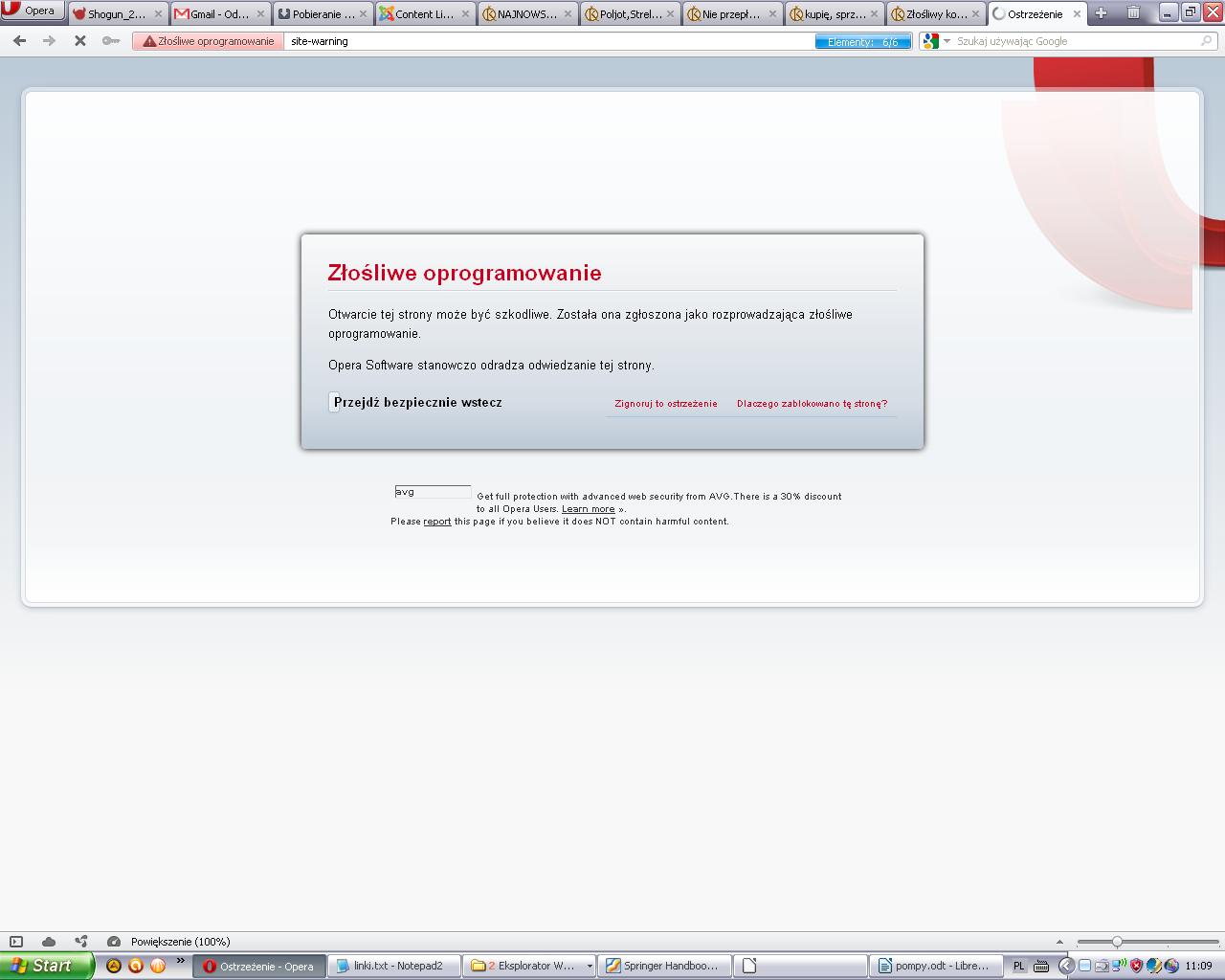Switch to Springer Handbook taskbar button
This screenshot has width=1225, height=980.
665,966
